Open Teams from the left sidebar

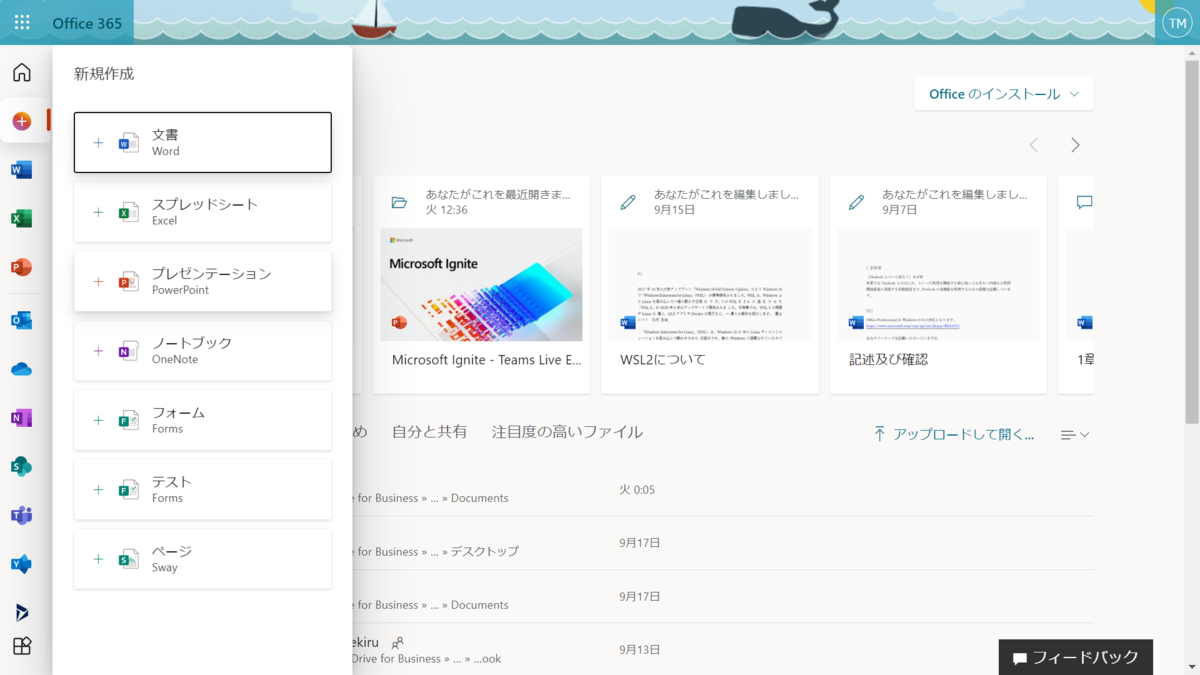tap(21, 516)
